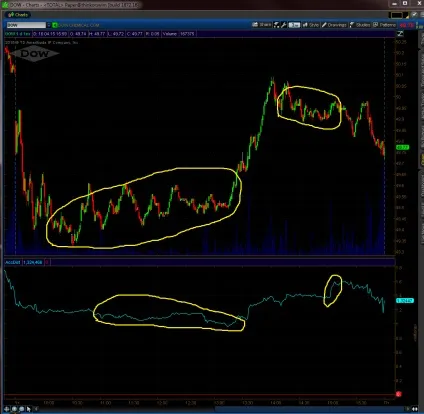Image resolution: width=424 pixels, height=414 pixels.
Task: Click the flask quick-study icon
Action: (277, 25)
